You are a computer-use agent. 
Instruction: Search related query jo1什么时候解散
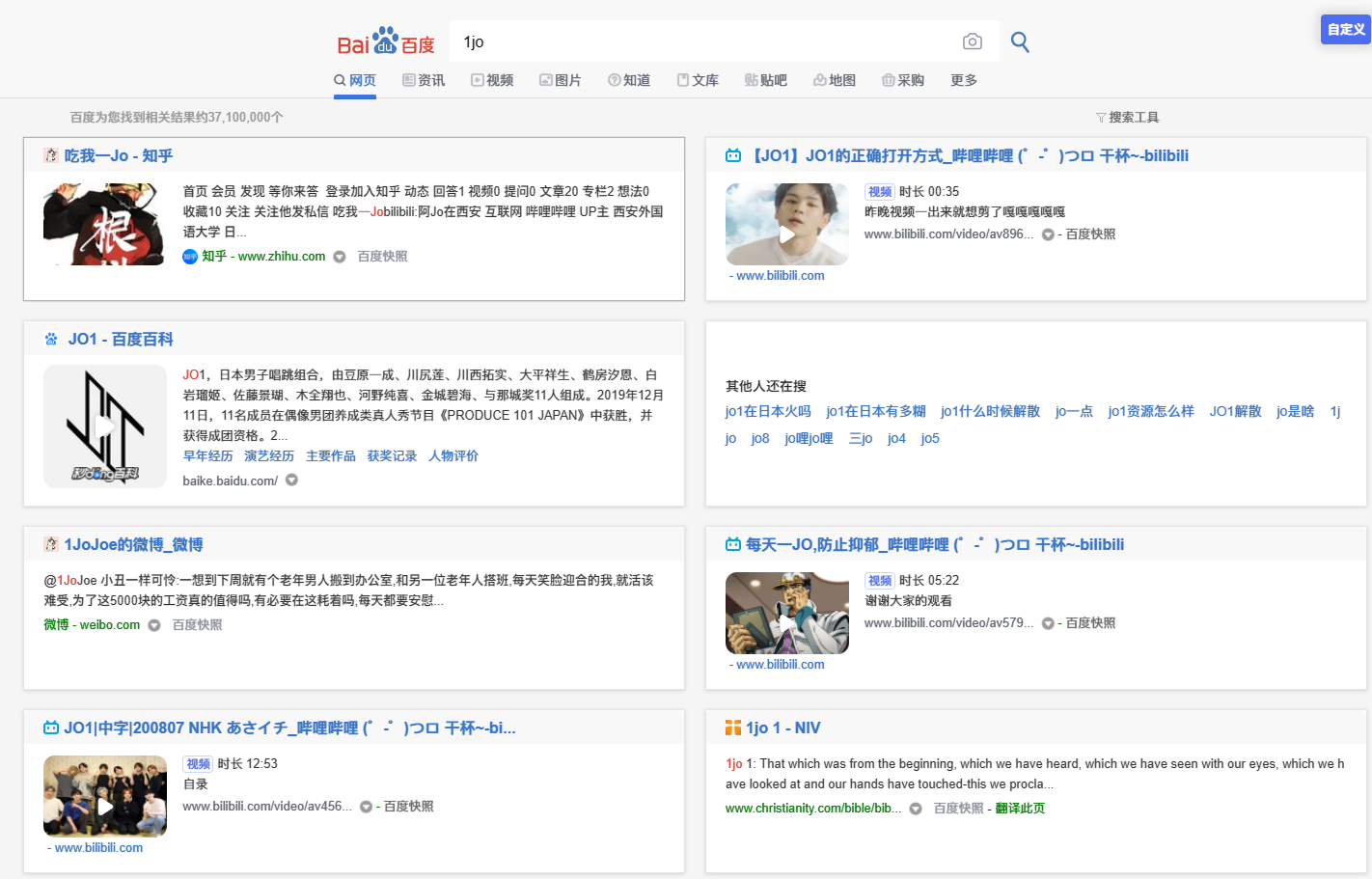pyautogui.click(x=991, y=411)
